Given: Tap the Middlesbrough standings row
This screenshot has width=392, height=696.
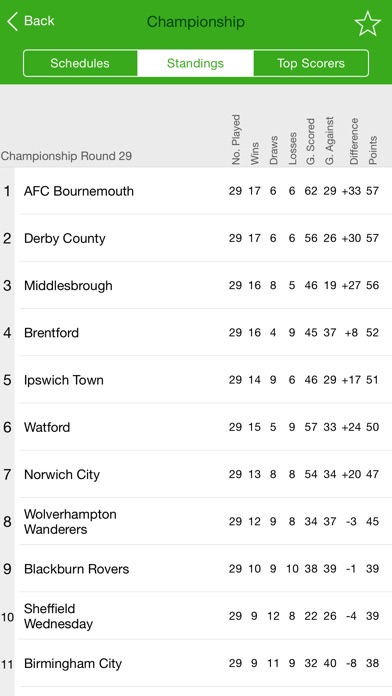Looking at the screenshot, I should point(196,285).
